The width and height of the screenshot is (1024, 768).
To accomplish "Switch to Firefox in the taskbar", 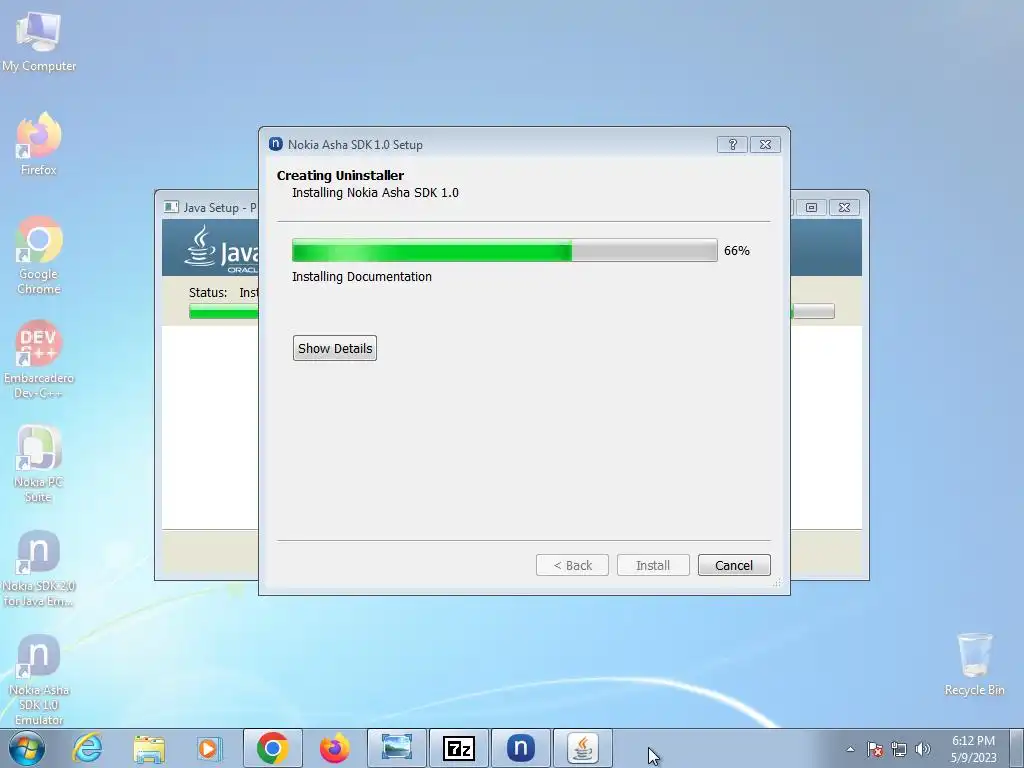I will click(334, 748).
